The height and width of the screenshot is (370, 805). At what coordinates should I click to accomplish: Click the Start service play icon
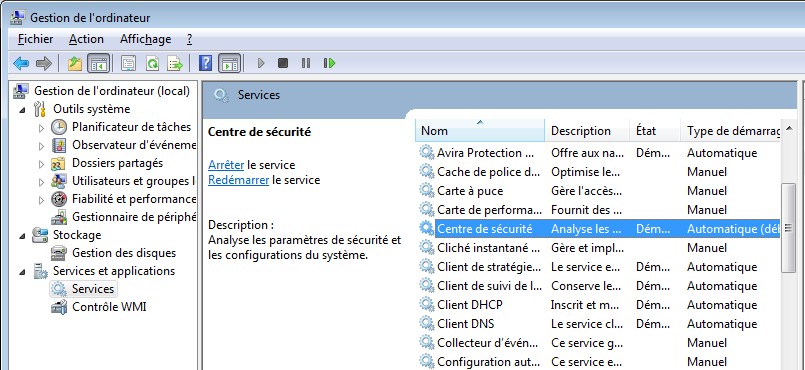[x=261, y=63]
